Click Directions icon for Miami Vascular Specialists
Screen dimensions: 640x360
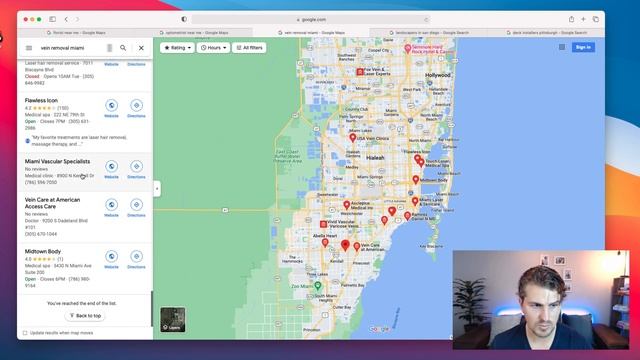point(136,166)
